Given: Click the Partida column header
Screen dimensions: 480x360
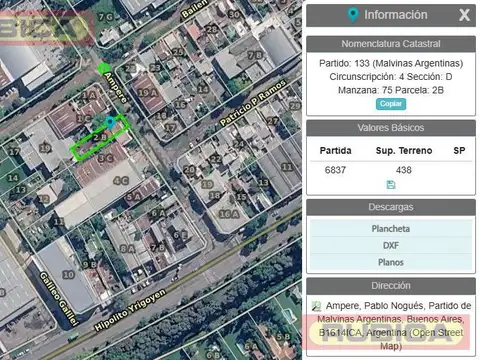Looking at the screenshot, I should (335, 151).
